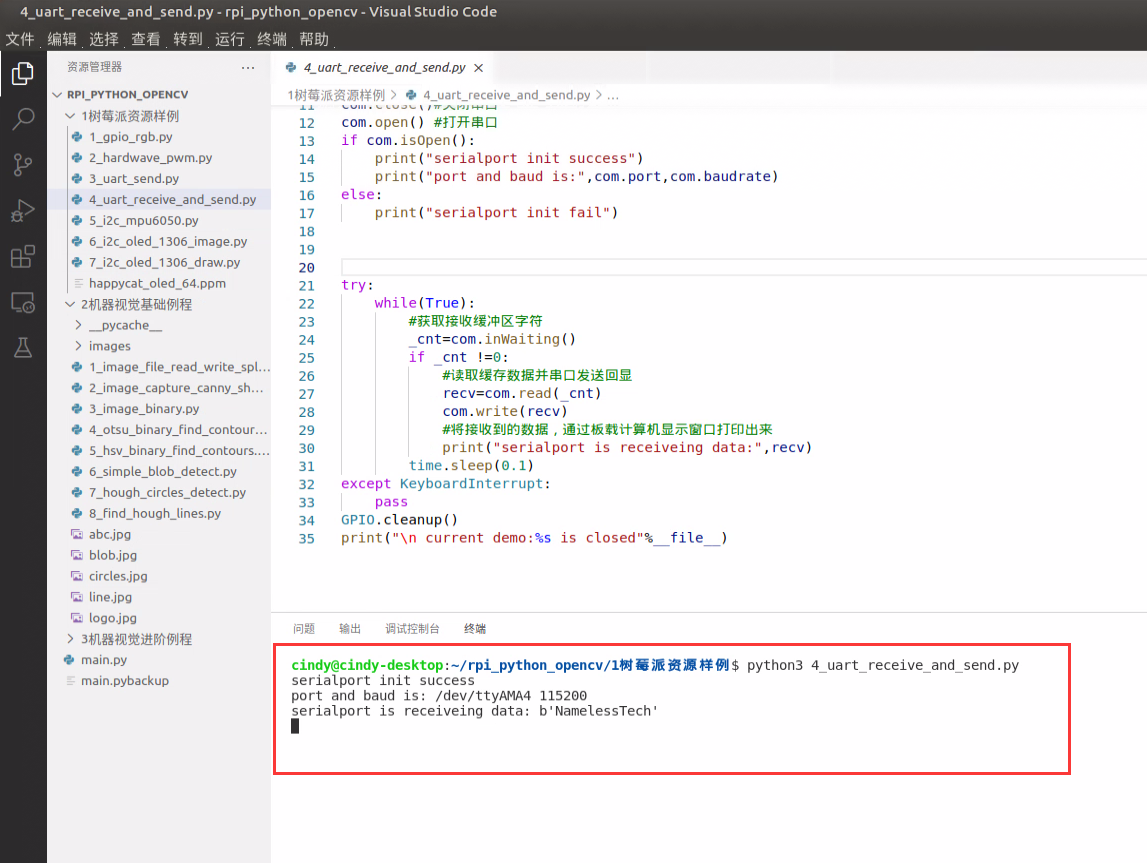Open logo.jpg in explorer
Screen dimensions: 1147x863
click(113, 618)
